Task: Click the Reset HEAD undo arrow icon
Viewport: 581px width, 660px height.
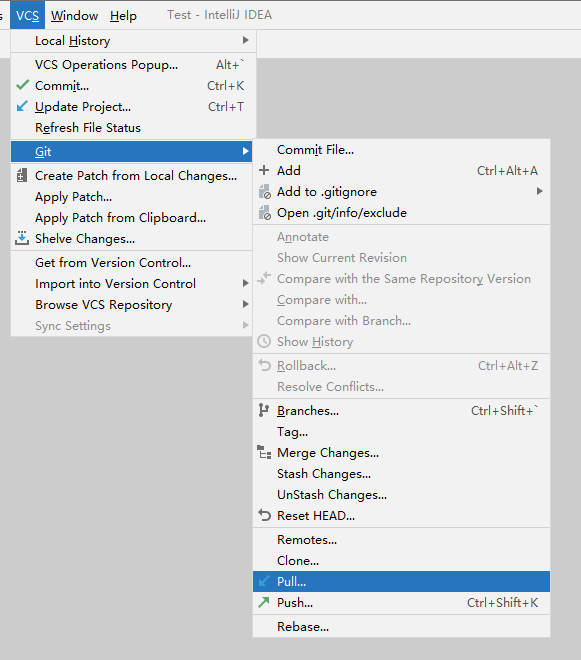Action: point(264,515)
